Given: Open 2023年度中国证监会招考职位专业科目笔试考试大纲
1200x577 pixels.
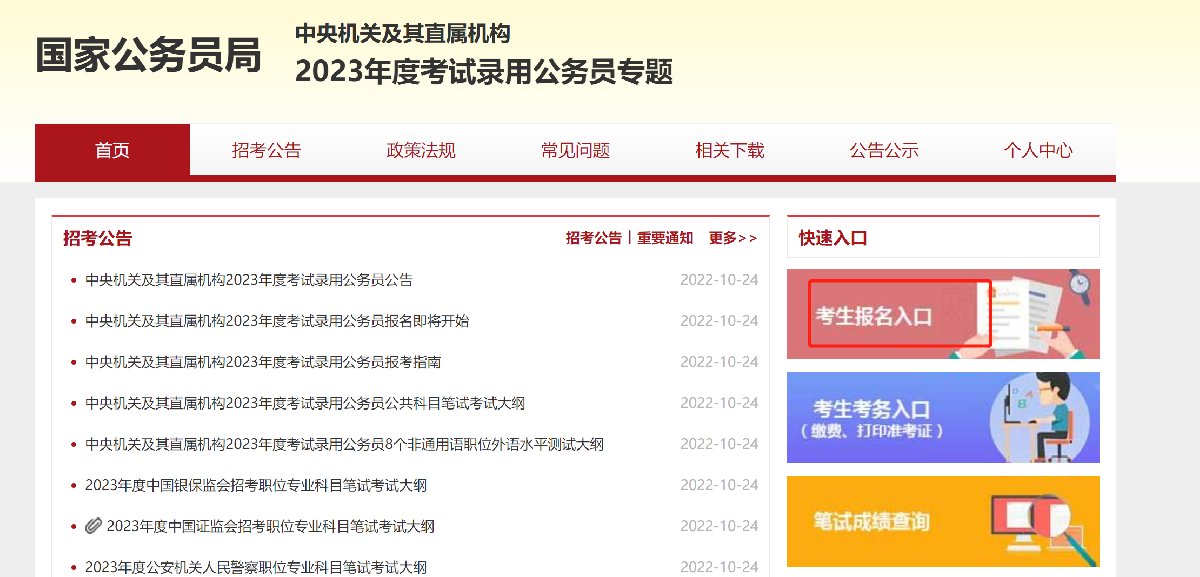Looking at the screenshot, I should pyautogui.click(x=271, y=526).
